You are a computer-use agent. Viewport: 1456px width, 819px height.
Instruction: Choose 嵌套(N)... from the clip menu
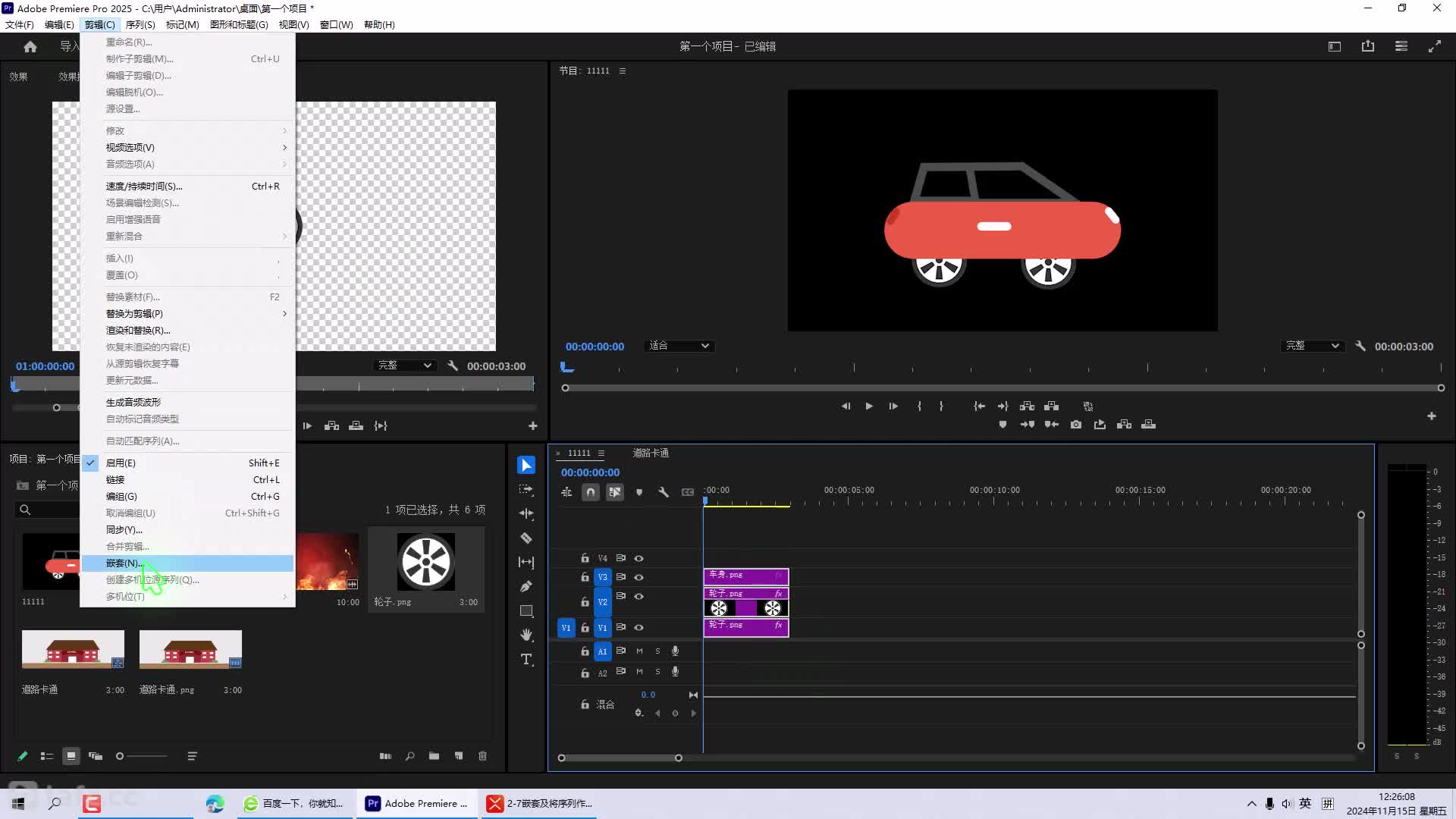pyautogui.click(x=187, y=563)
